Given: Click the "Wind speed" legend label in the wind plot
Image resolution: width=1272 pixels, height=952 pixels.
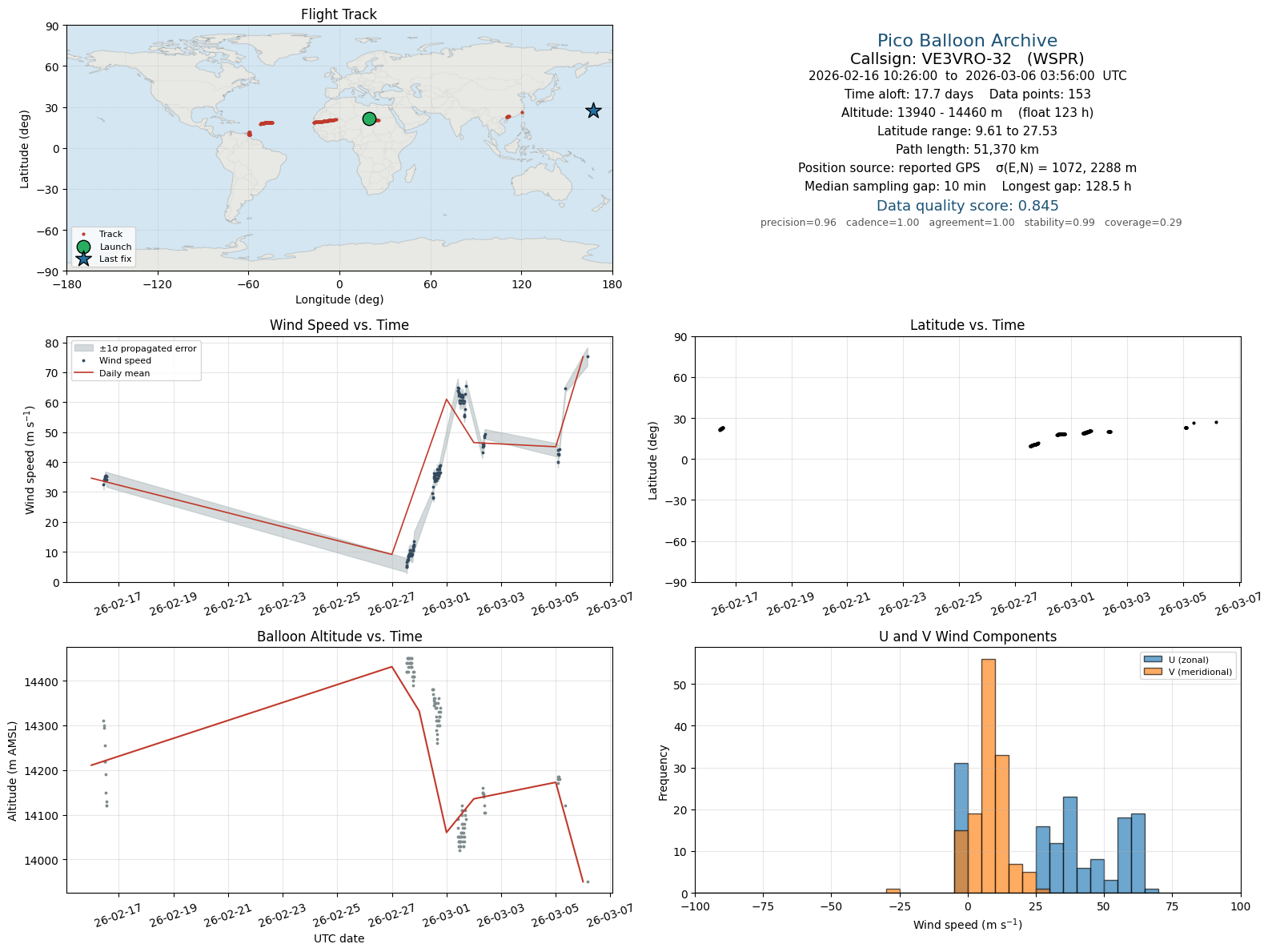Looking at the screenshot, I should point(125,361).
